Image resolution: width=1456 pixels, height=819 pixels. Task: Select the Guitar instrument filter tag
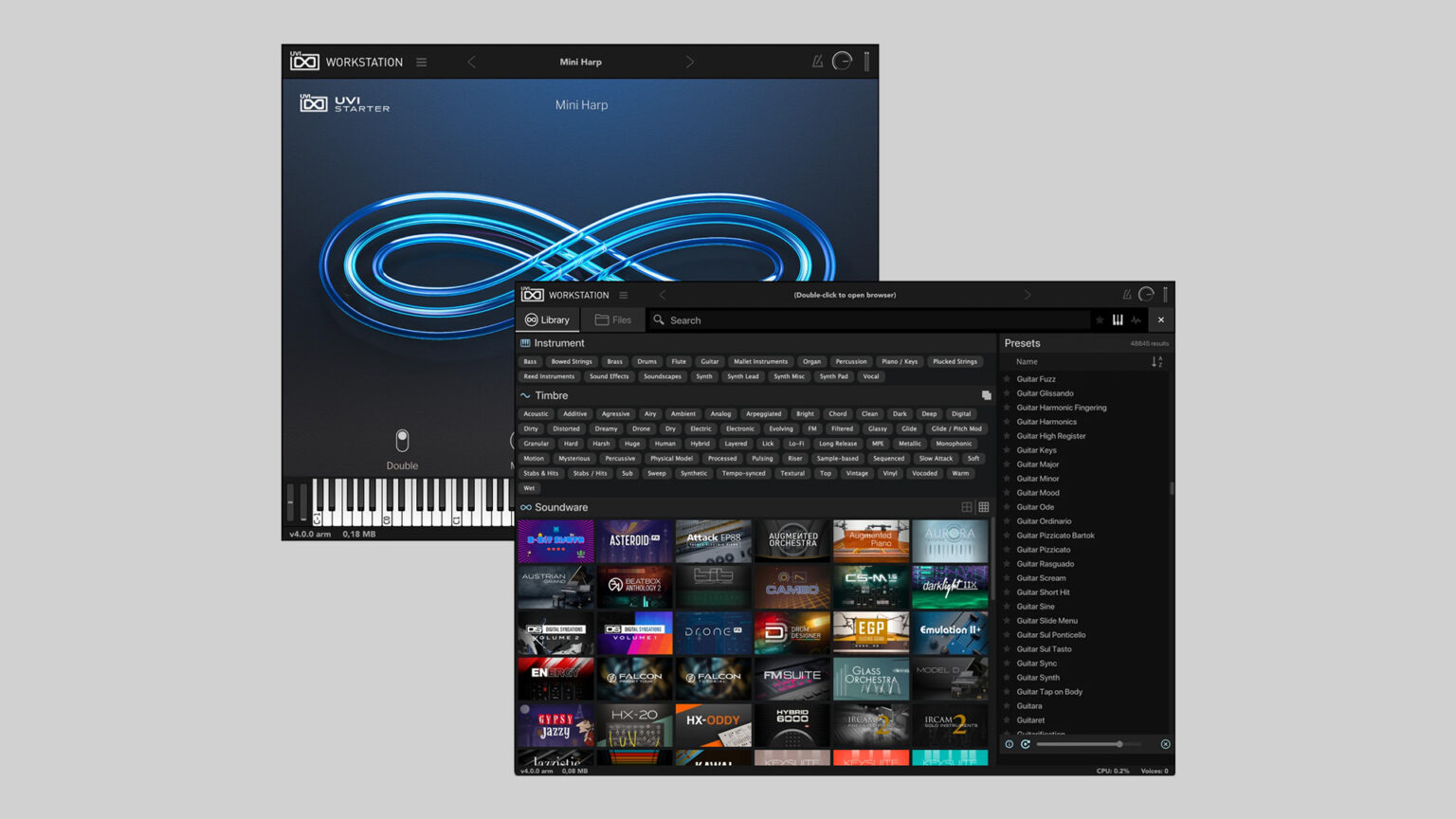[x=710, y=361]
